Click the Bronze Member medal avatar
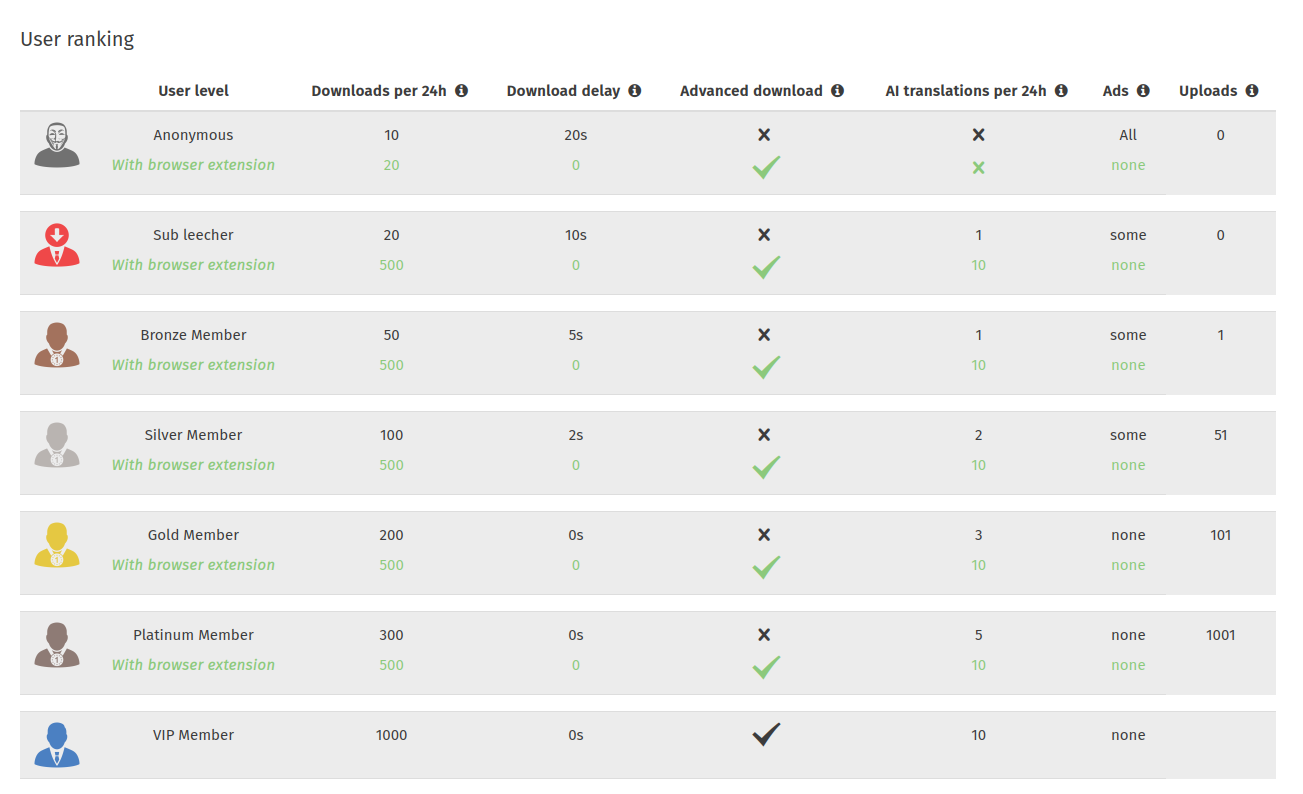Viewport: 1303px width, 794px height. [57, 345]
